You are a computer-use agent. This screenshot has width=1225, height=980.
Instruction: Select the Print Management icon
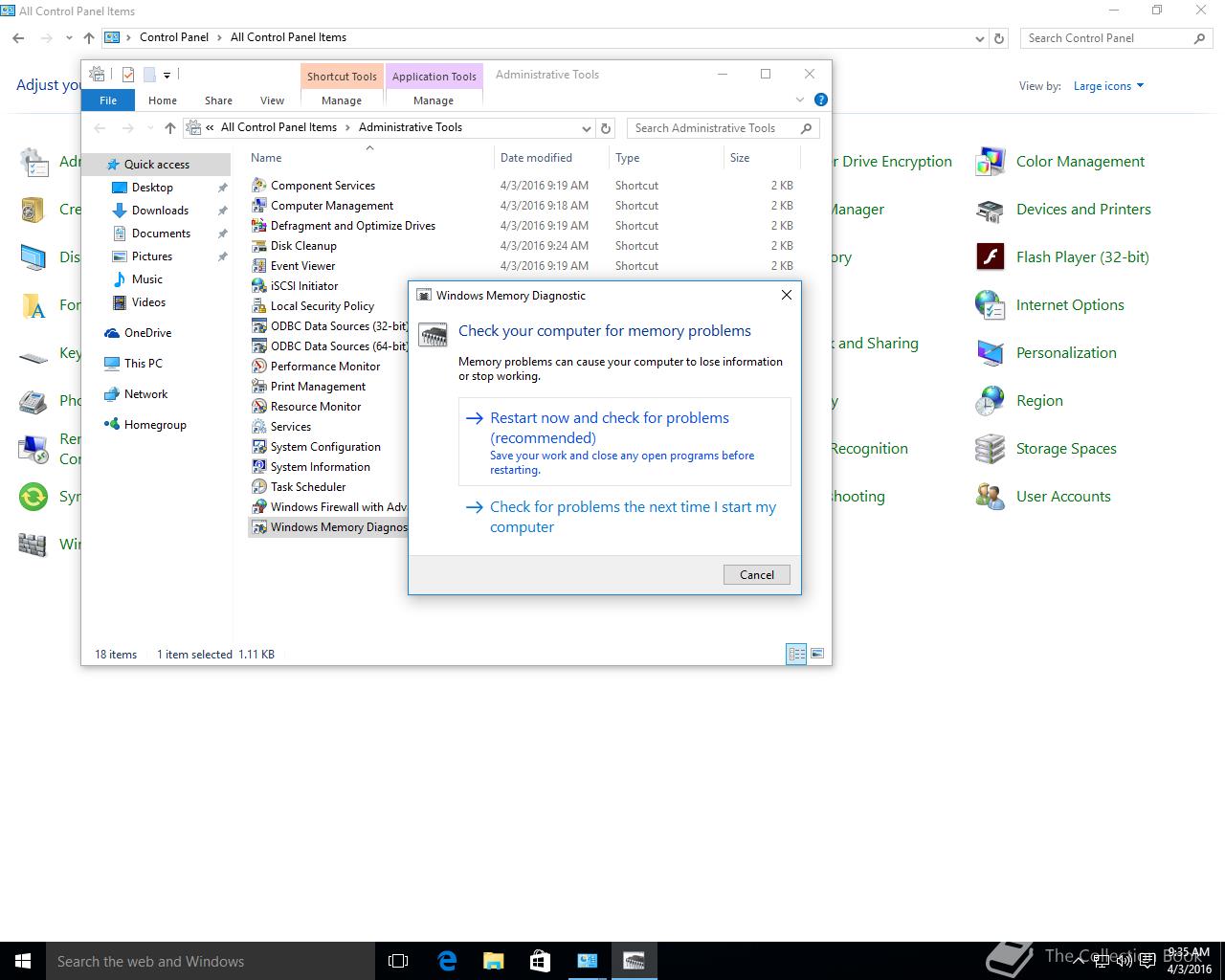[258, 386]
